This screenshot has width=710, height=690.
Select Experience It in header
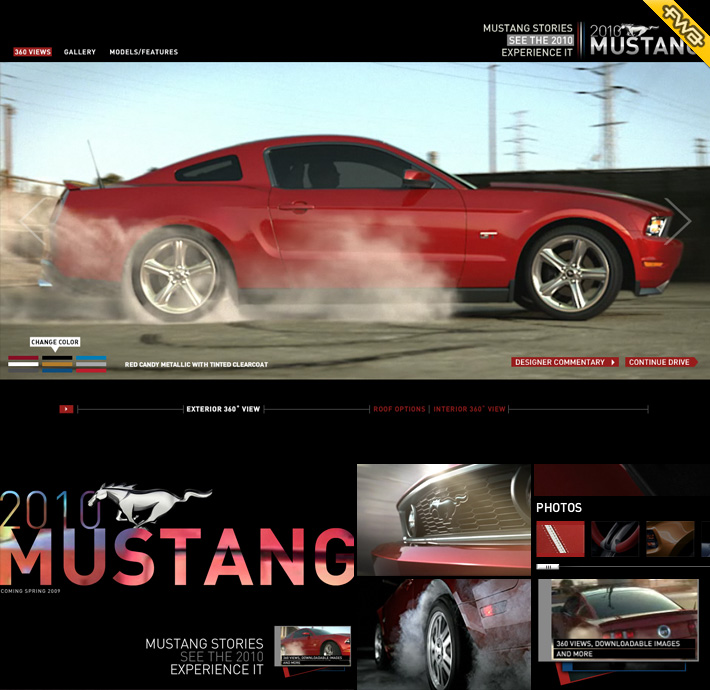coord(537,53)
